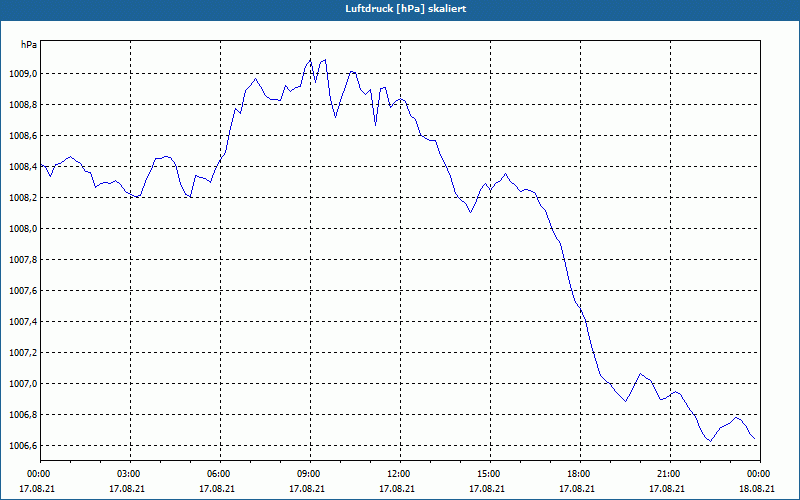
Task: Click the 12:00 time axis label
Action: pos(400,474)
